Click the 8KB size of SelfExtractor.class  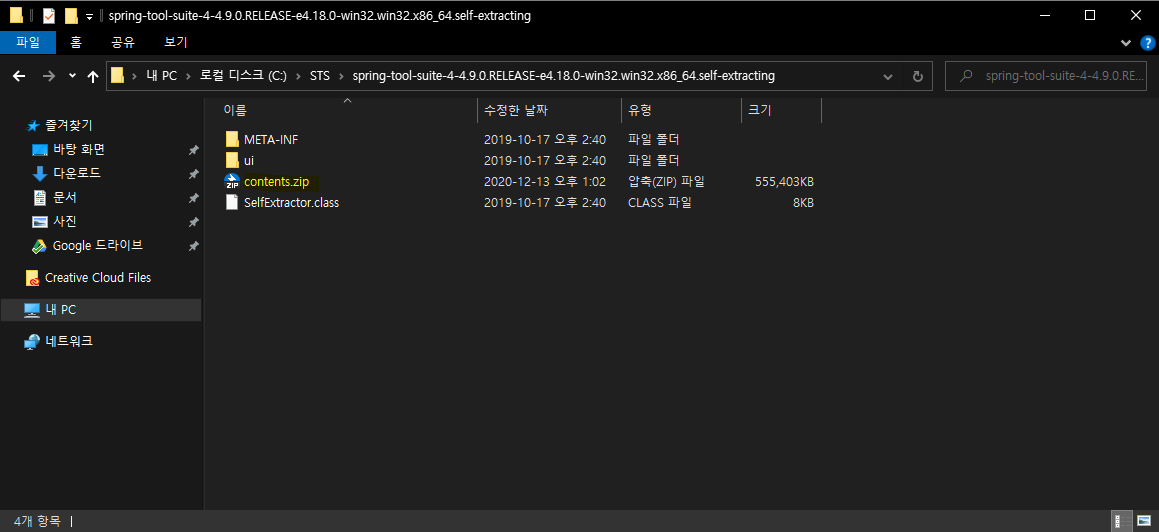[803, 202]
